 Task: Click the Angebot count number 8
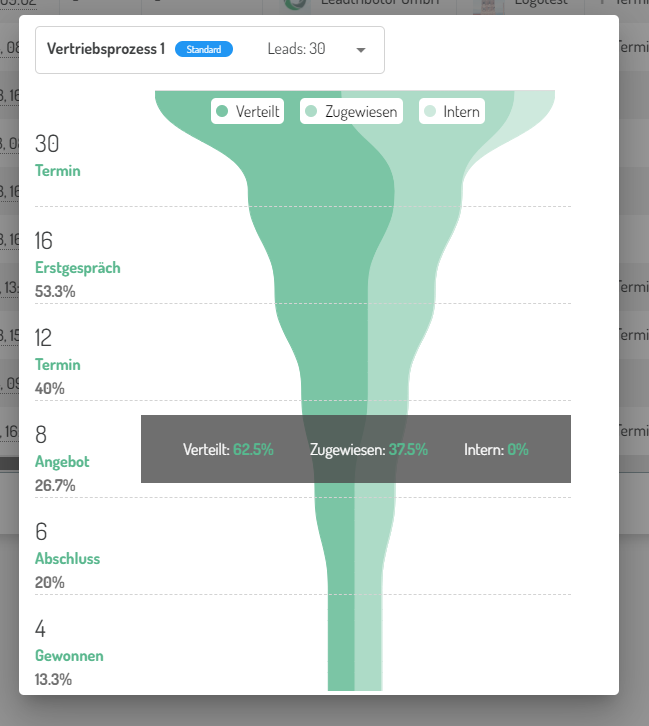coord(41,435)
